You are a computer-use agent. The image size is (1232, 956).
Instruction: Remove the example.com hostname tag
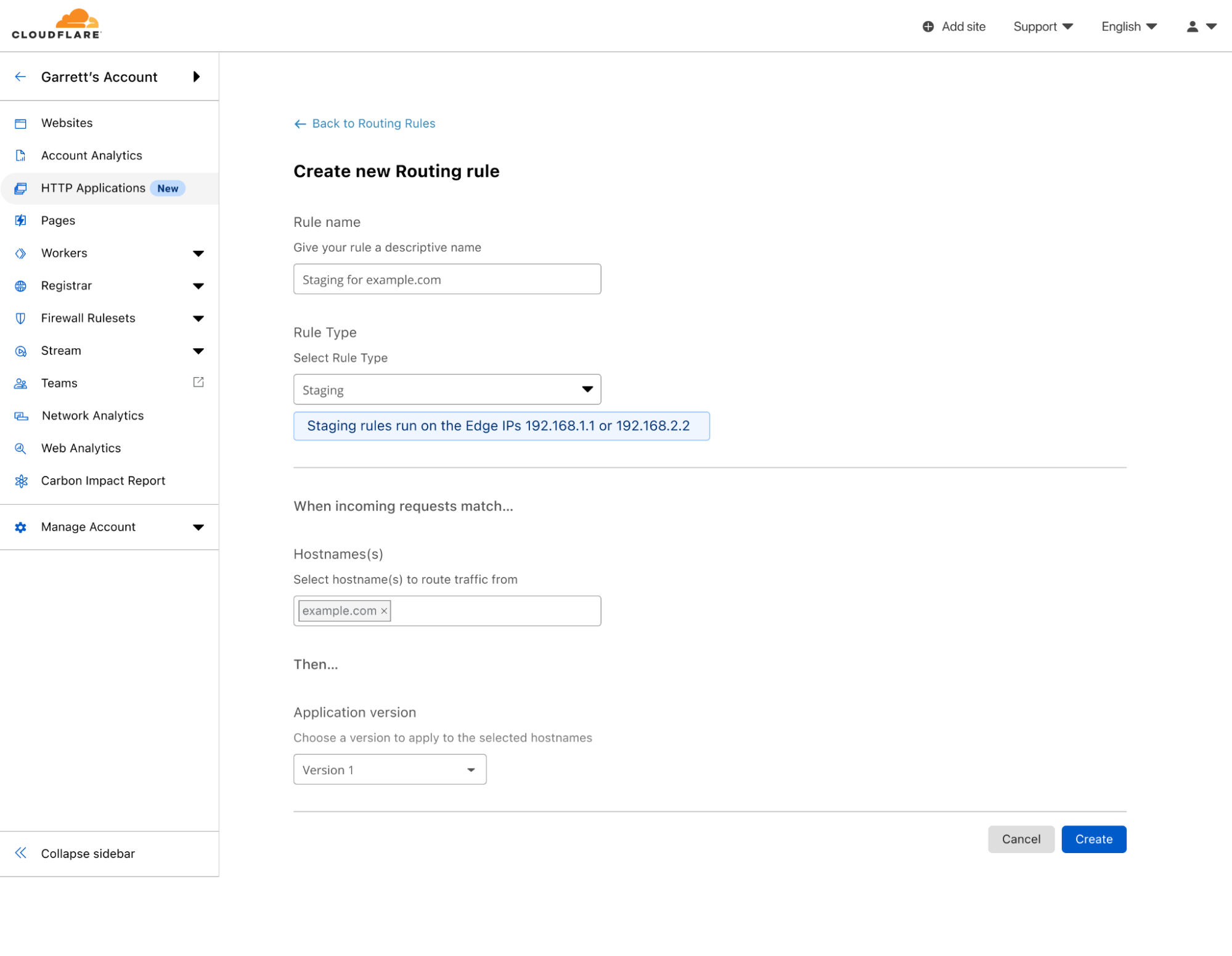[384, 611]
